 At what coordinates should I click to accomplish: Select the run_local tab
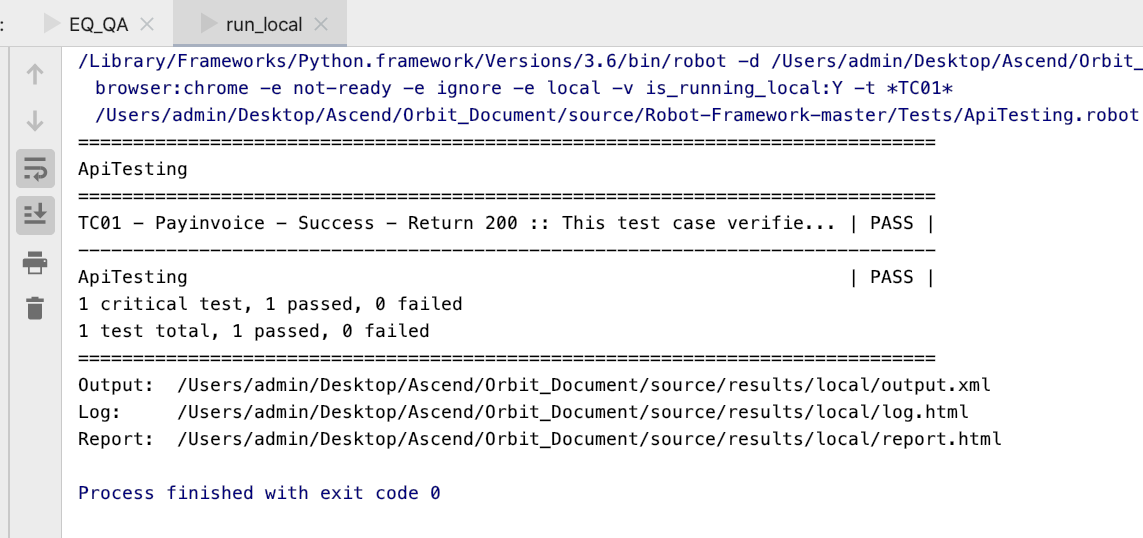[264, 24]
